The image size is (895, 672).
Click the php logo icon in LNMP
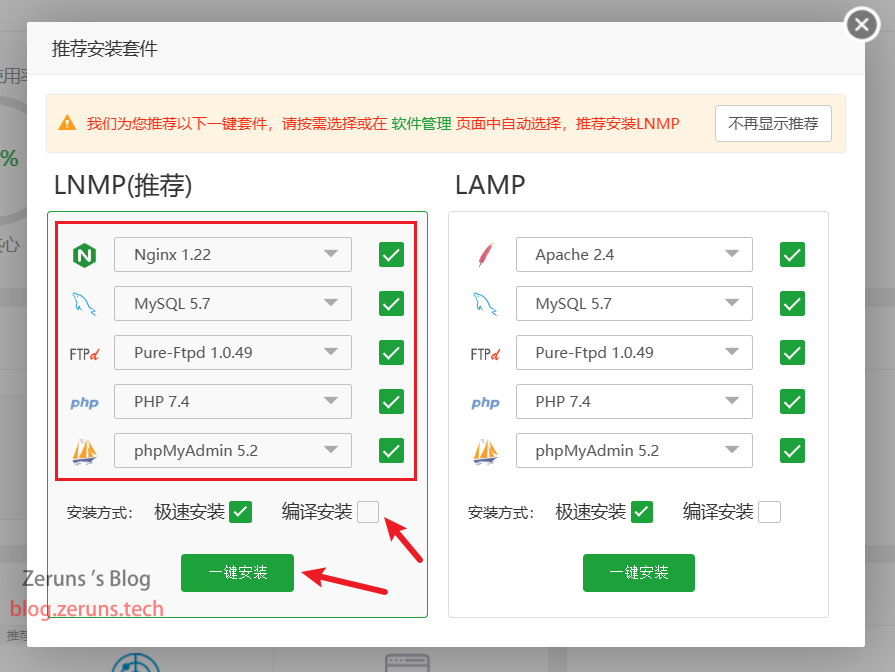tap(84, 403)
